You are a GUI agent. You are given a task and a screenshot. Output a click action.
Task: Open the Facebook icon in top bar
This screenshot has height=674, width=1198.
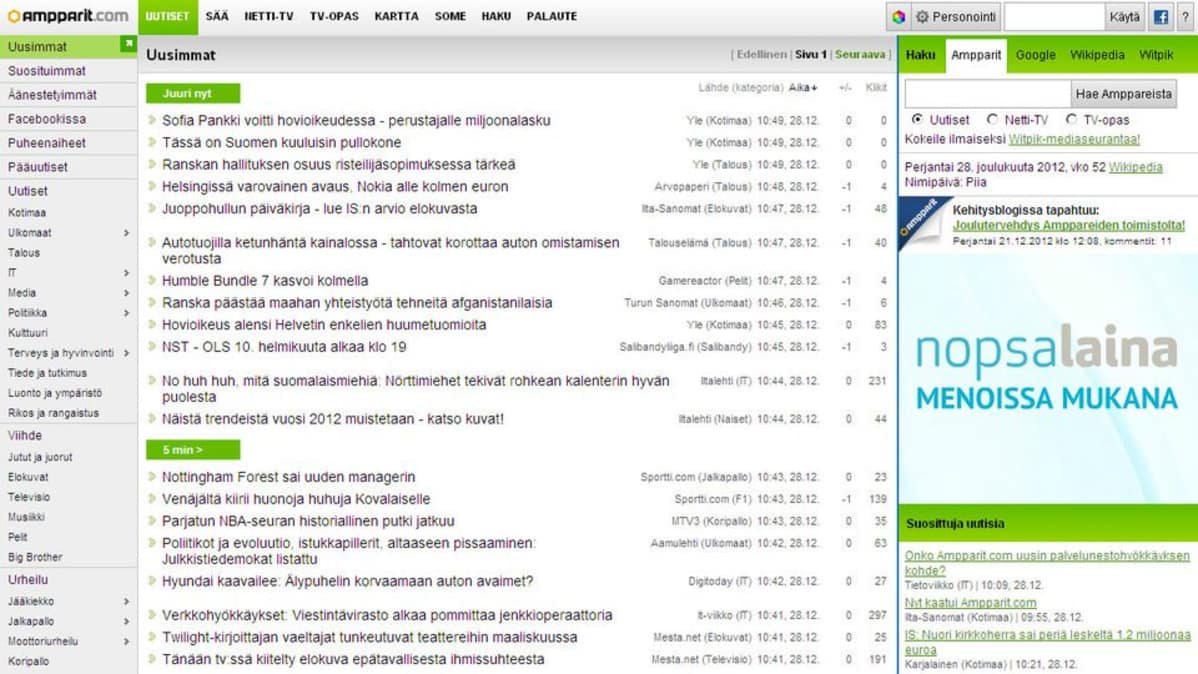pos(1161,17)
